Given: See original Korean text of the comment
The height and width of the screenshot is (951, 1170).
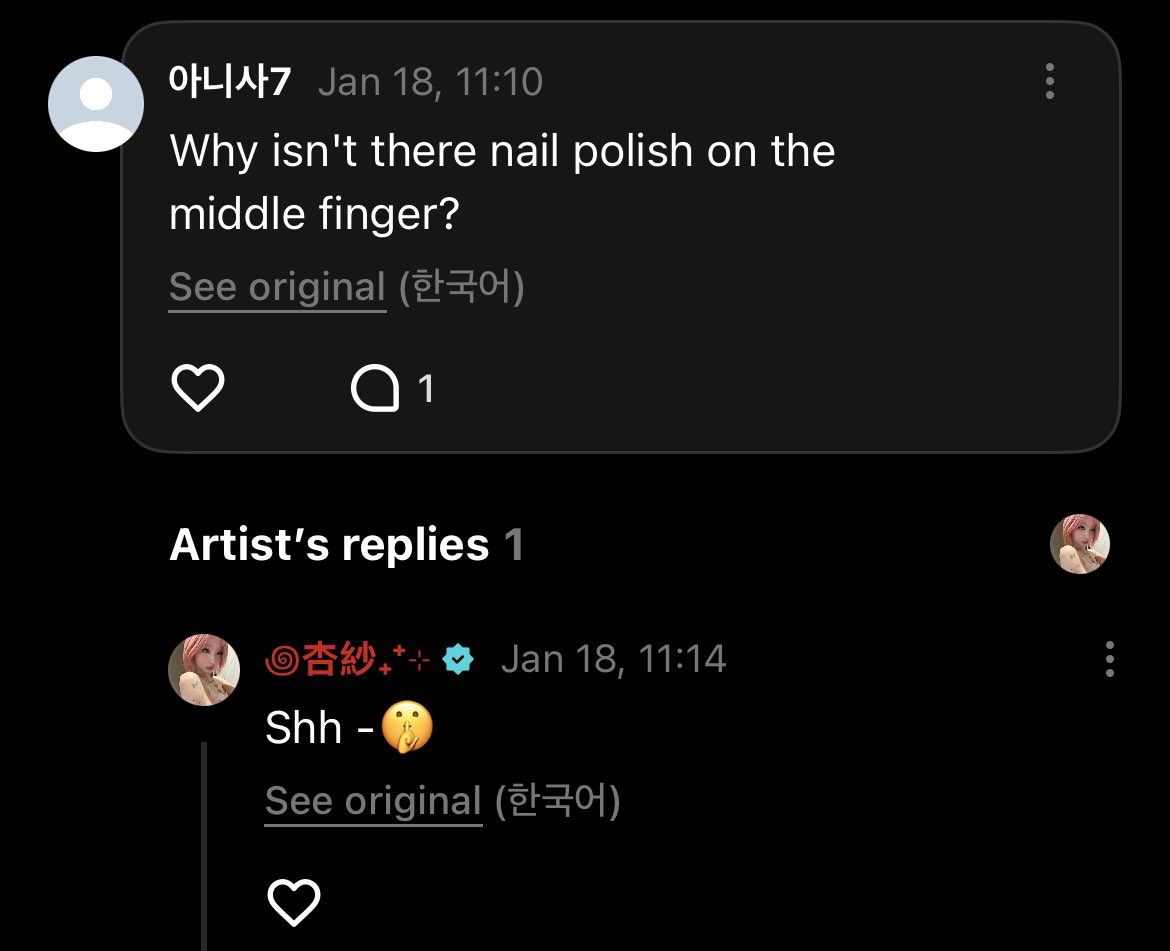Looking at the screenshot, I should (277, 288).
